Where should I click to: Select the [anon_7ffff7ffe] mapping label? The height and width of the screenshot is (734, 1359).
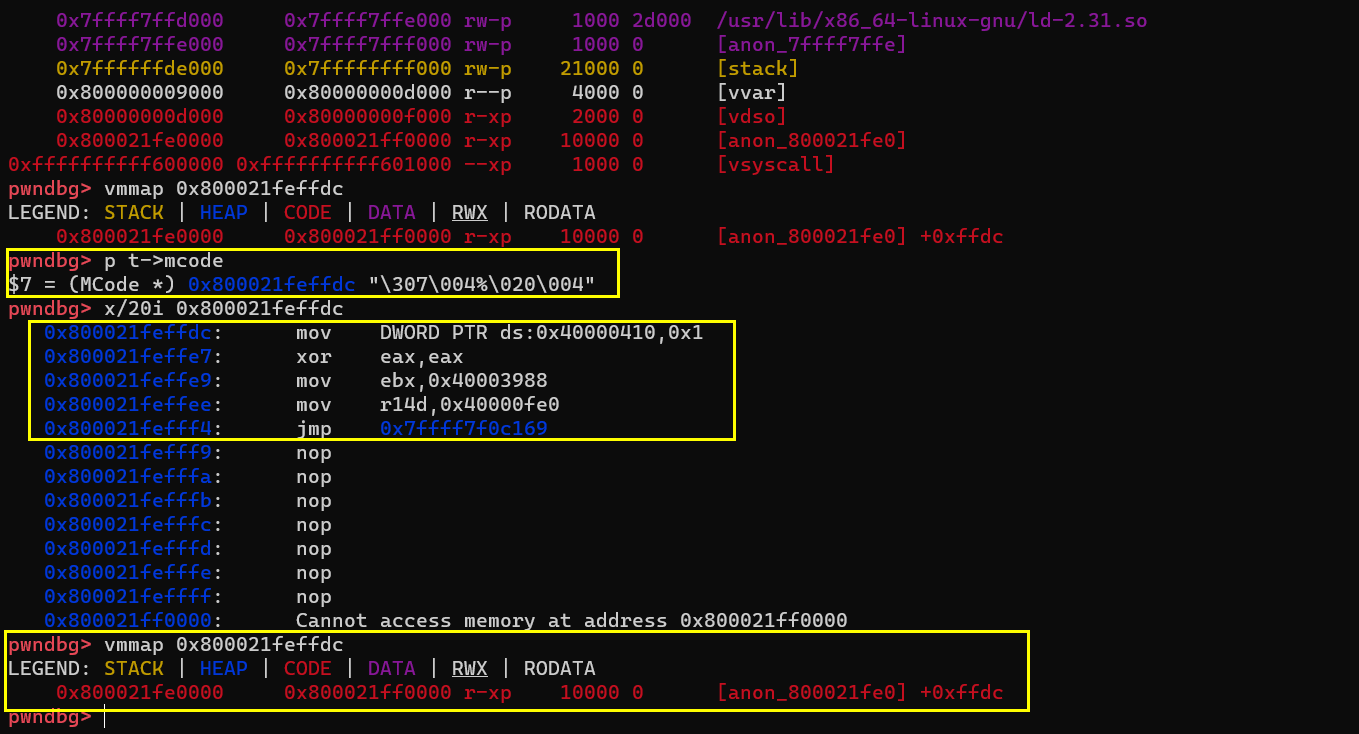[812, 45]
